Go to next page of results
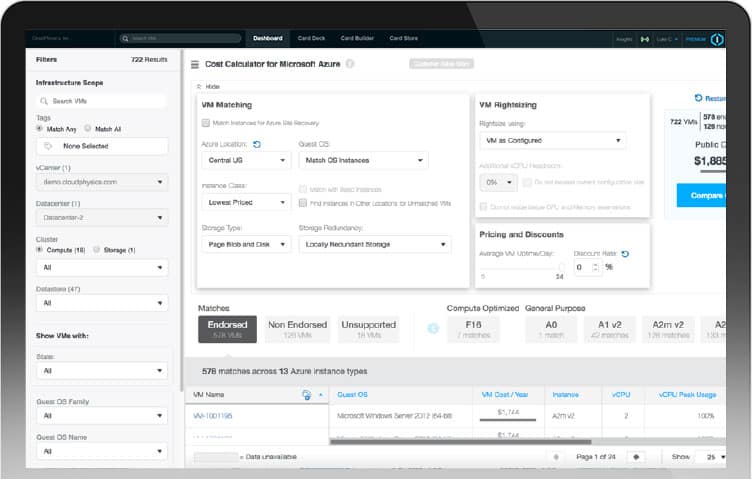The image size is (752, 479). [x=636, y=457]
